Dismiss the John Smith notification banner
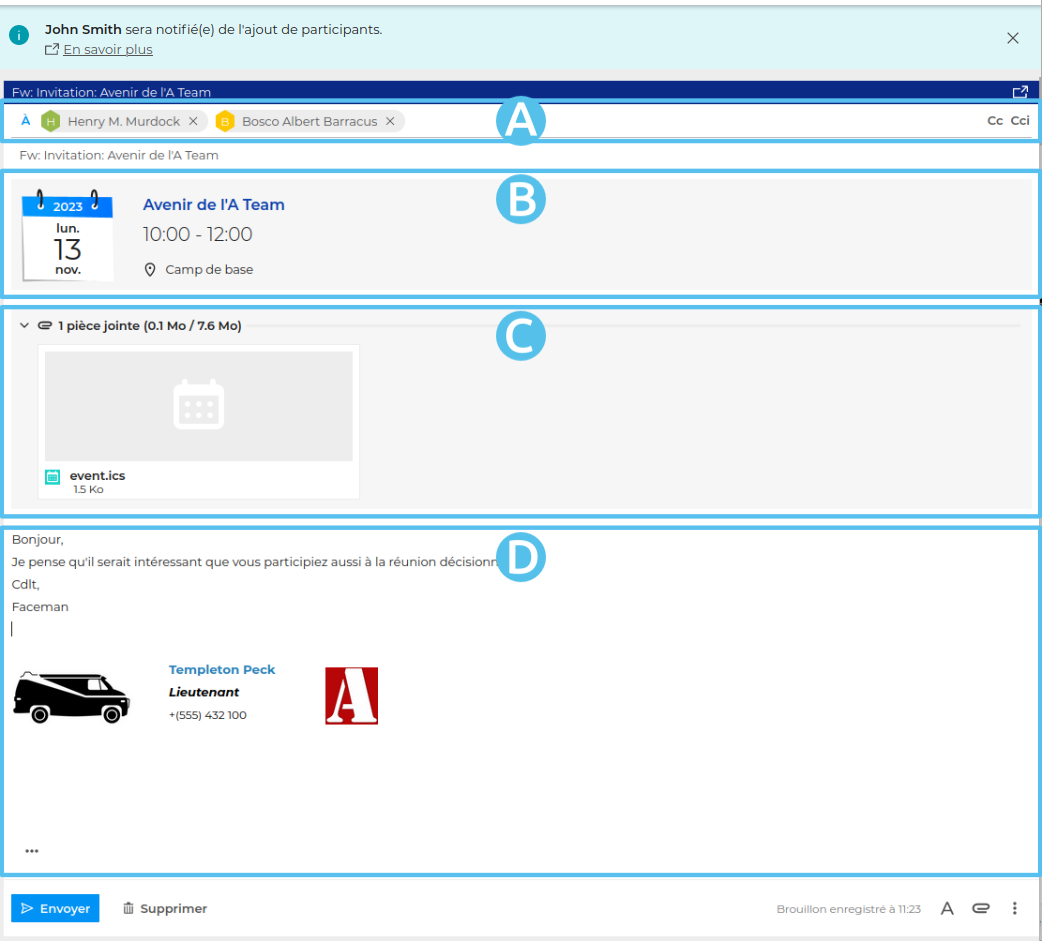Image resolution: width=1042 pixels, height=941 pixels. pyautogui.click(x=1012, y=38)
